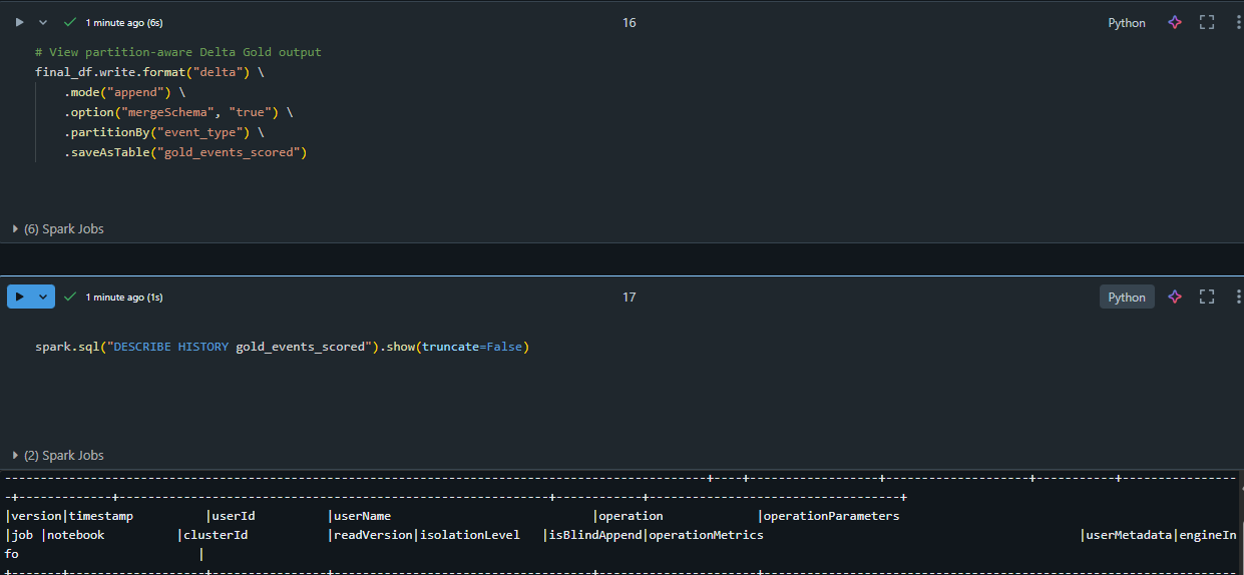1244x575 pixels.
Task: Click the readVersion column header in output
Action: (x=373, y=535)
